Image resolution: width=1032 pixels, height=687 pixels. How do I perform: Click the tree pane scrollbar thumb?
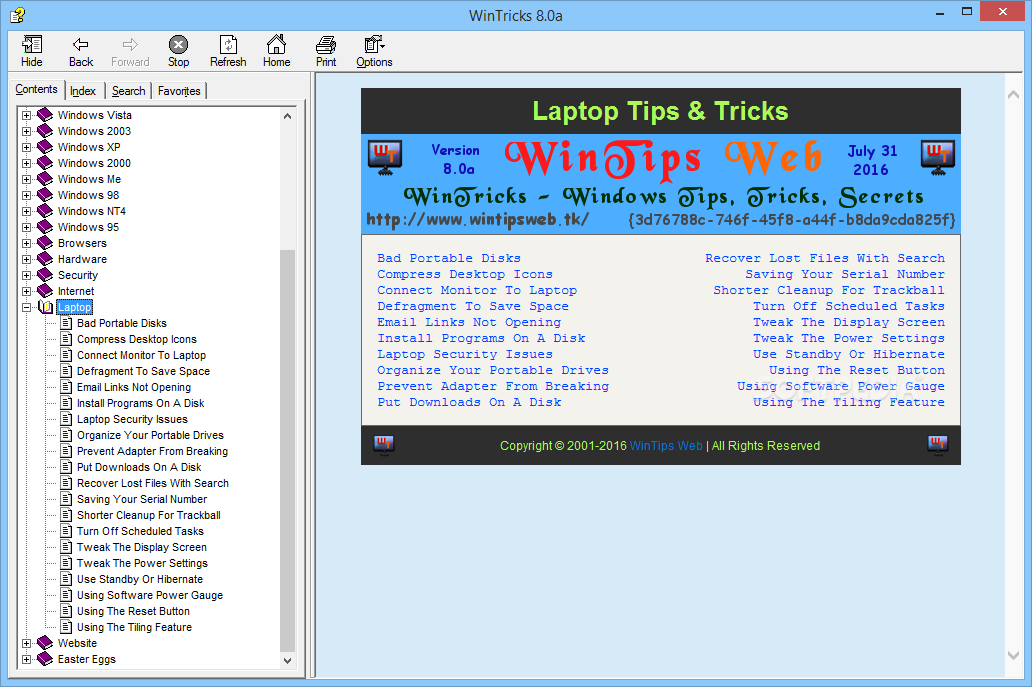coord(287,451)
